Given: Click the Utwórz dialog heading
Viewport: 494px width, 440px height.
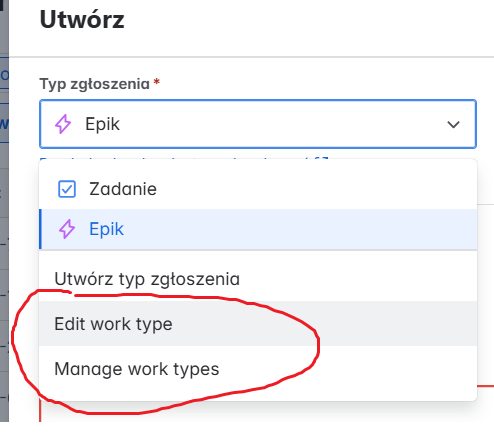Looking at the screenshot, I should [x=82, y=20].
